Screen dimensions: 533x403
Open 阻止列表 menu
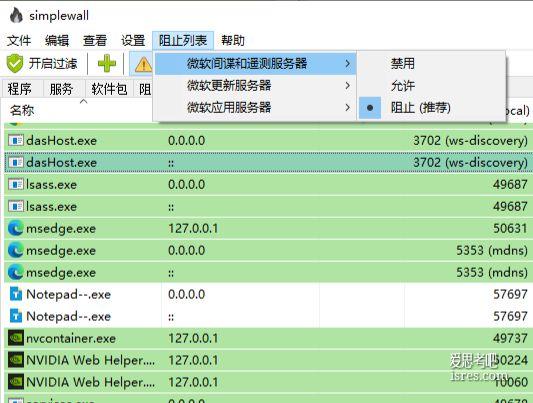coord(183,41)
